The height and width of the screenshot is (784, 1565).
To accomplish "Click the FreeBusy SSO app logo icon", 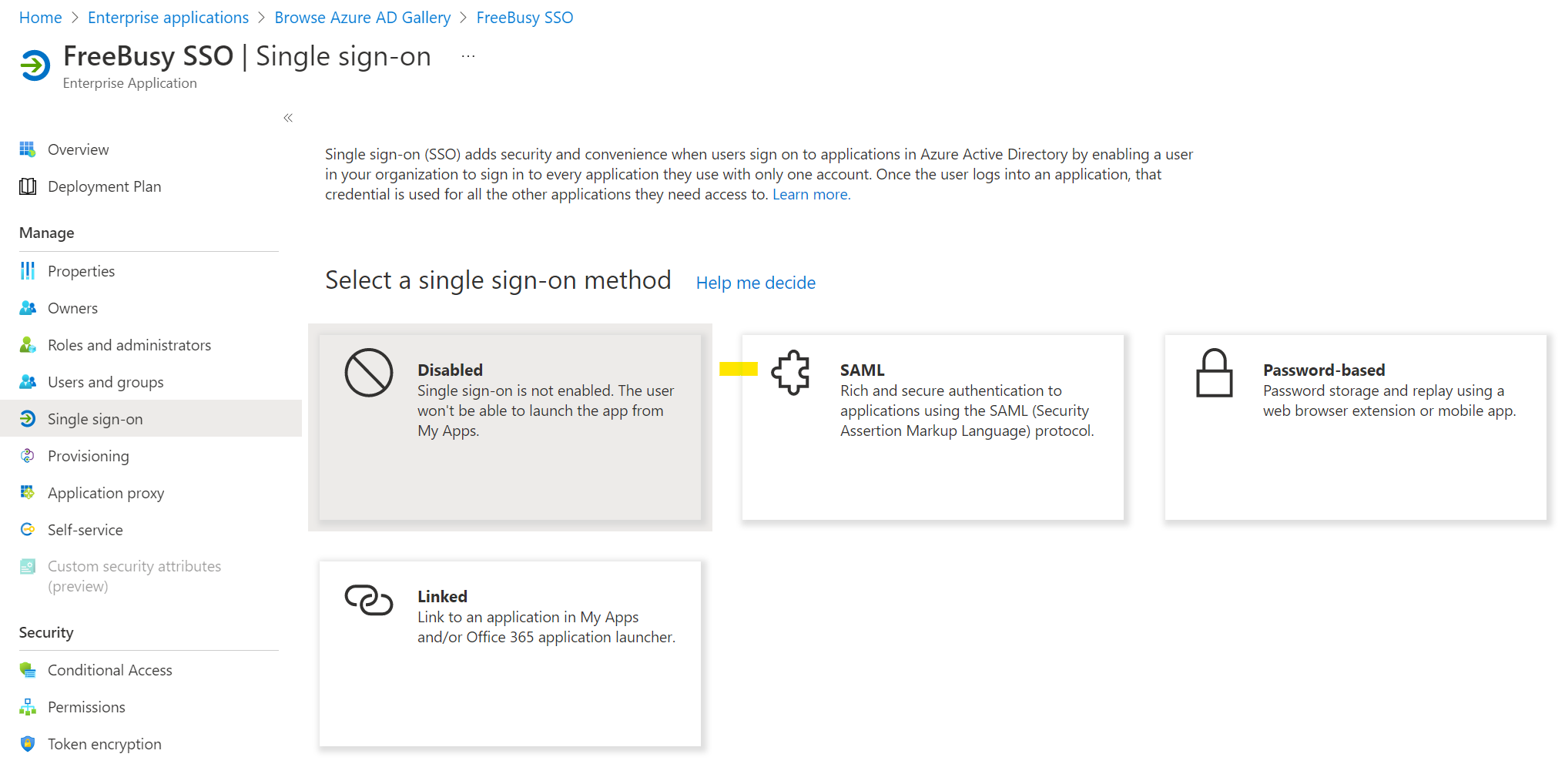I will 35,65.
